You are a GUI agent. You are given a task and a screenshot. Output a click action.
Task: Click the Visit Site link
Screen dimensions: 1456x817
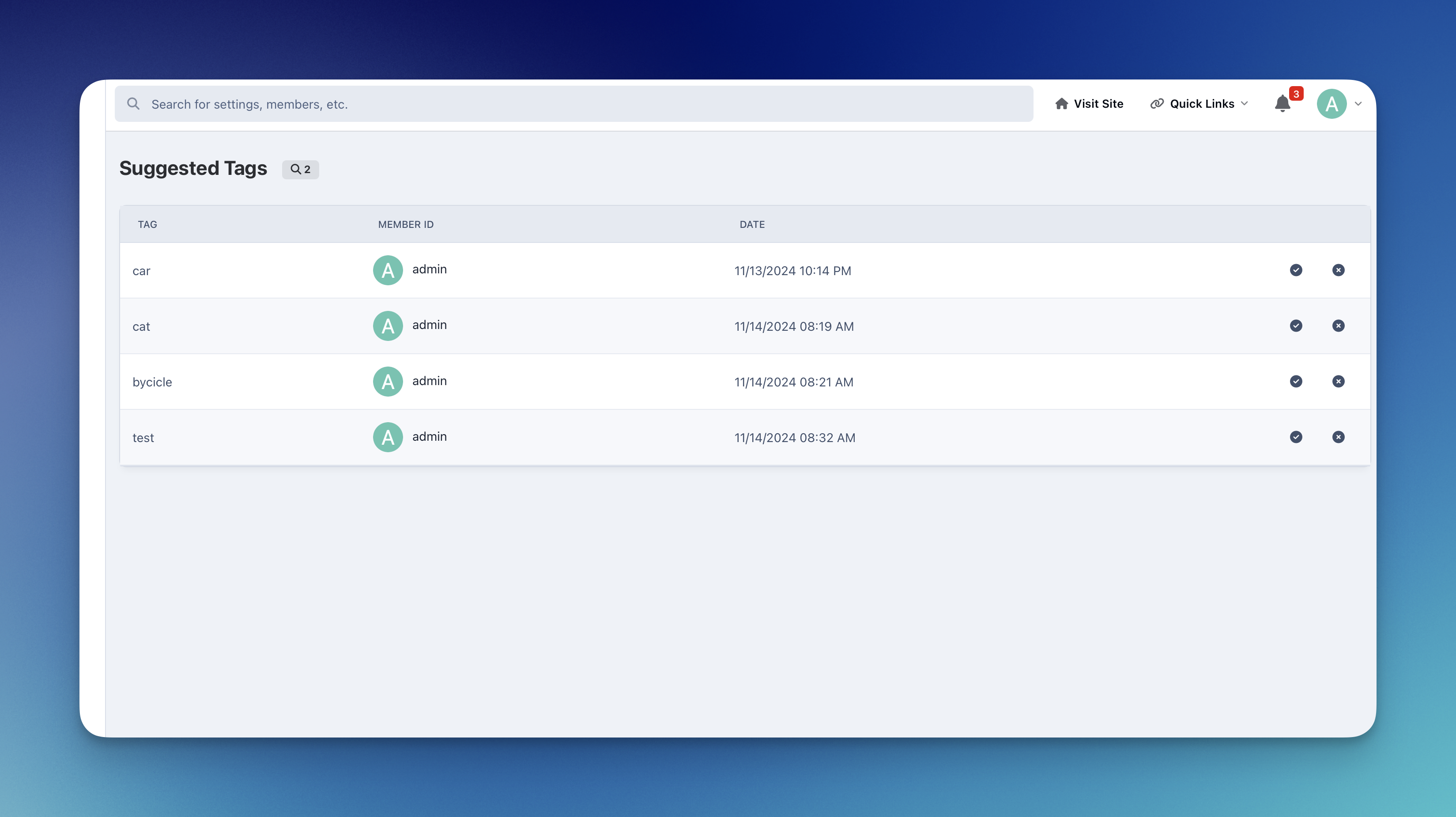coord(1089,103)
